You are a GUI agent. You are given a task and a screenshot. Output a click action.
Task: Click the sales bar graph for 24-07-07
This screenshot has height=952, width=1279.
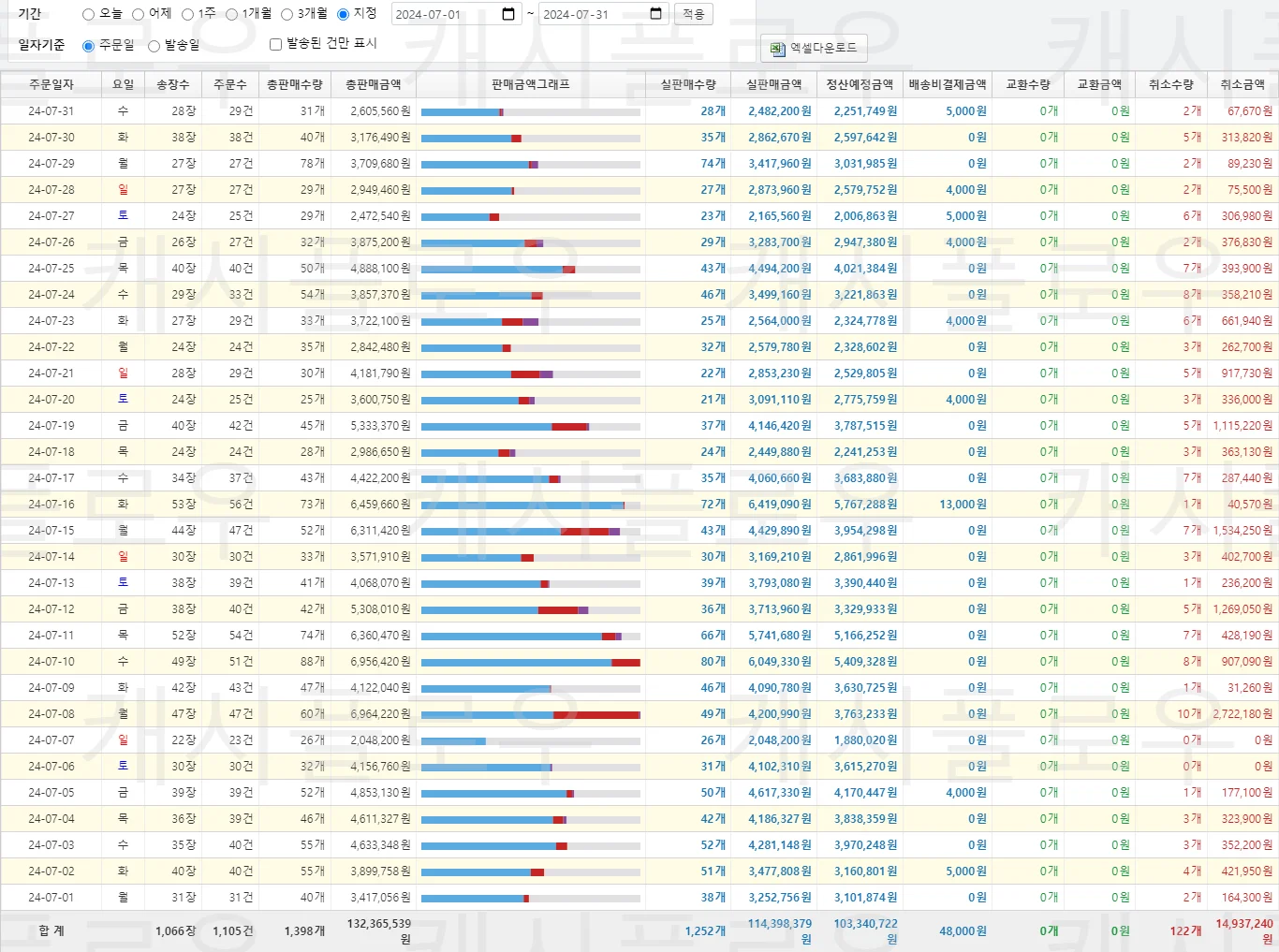pos(531,740)
